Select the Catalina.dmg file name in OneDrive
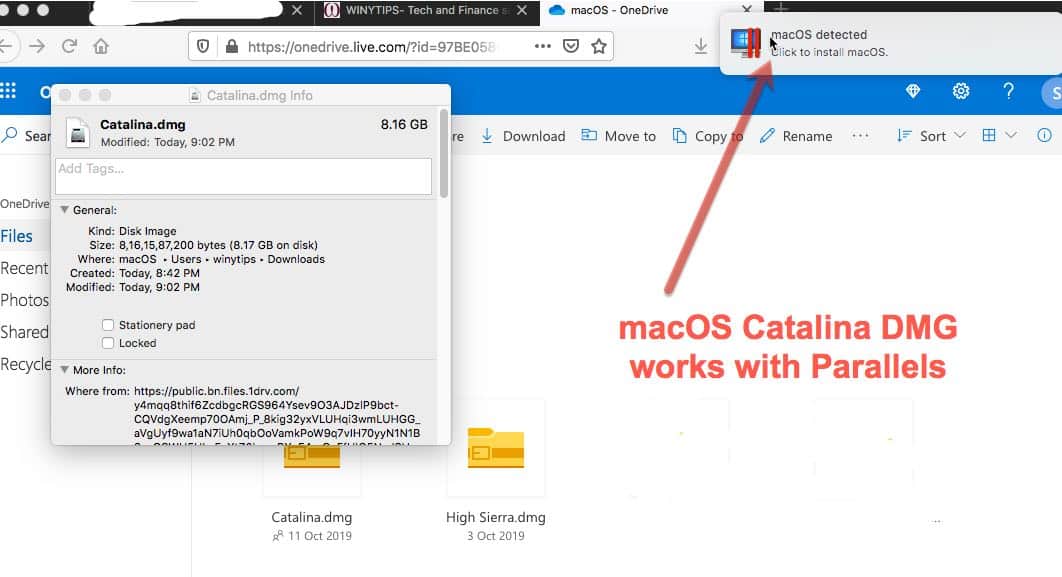This screenshot has height=577, width=1062. 312,517
